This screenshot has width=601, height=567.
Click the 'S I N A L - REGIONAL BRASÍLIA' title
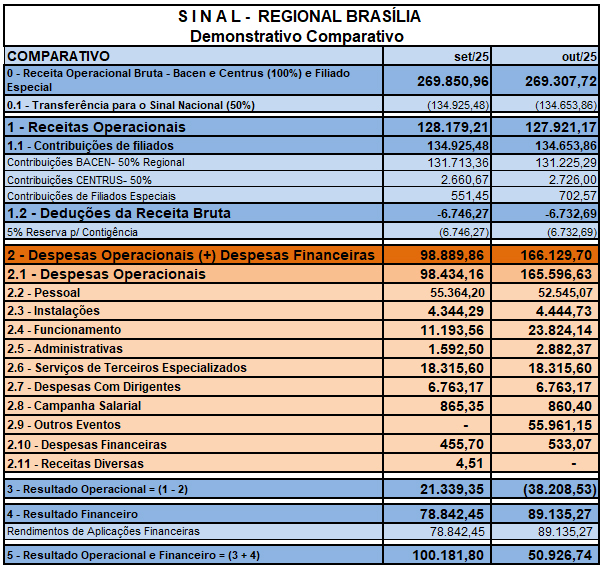(x=297, y=17)
